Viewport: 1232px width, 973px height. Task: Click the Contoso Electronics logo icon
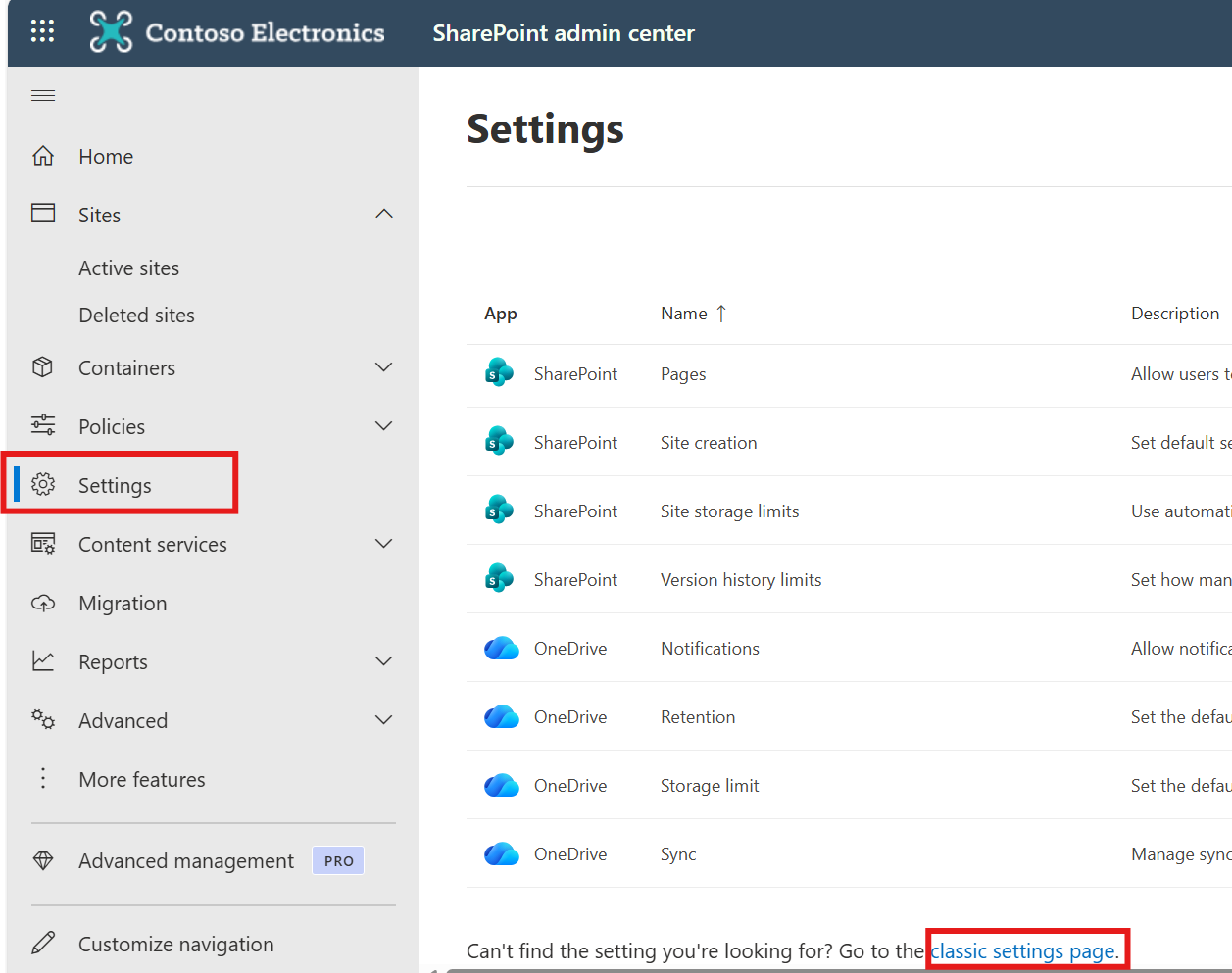tap(111, 31)
